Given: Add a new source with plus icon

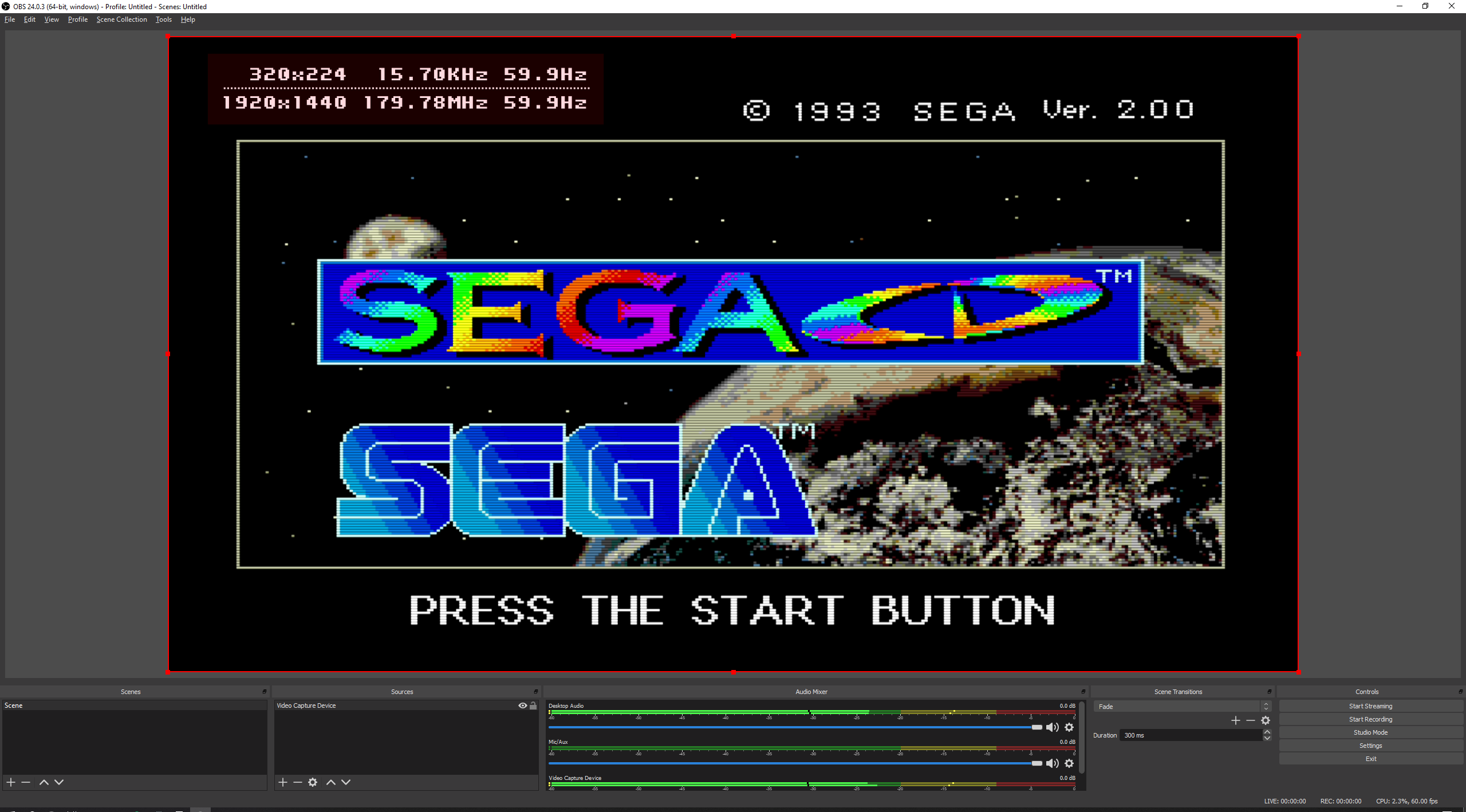Looking at the screenshot, I should pos(283,782).
